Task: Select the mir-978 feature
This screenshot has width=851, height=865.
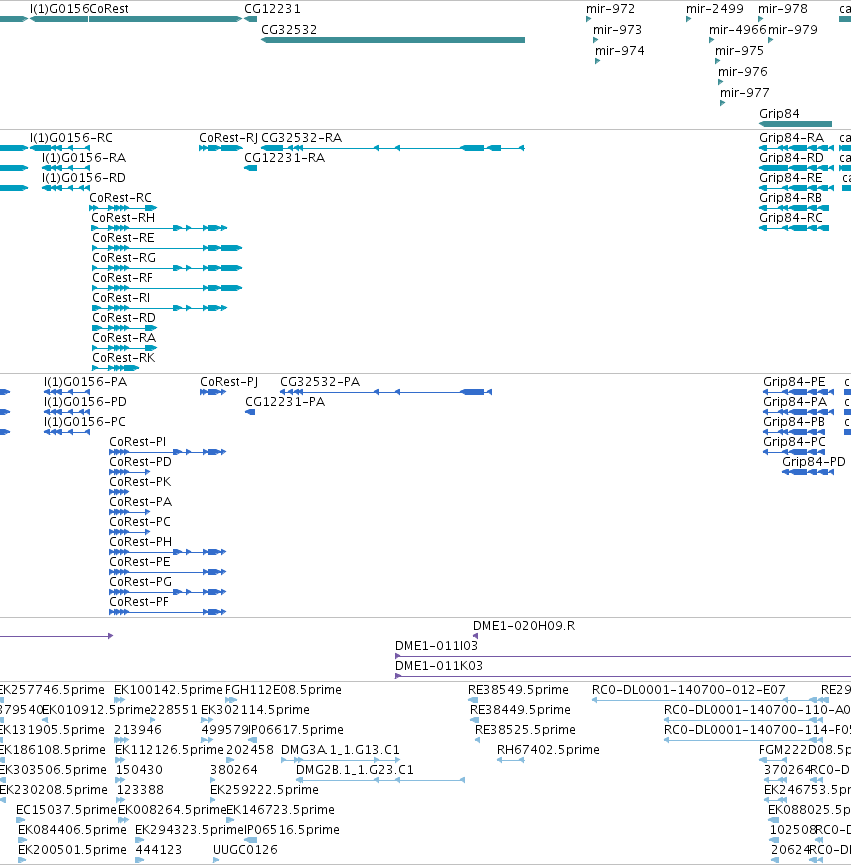Action: point(761,19)
